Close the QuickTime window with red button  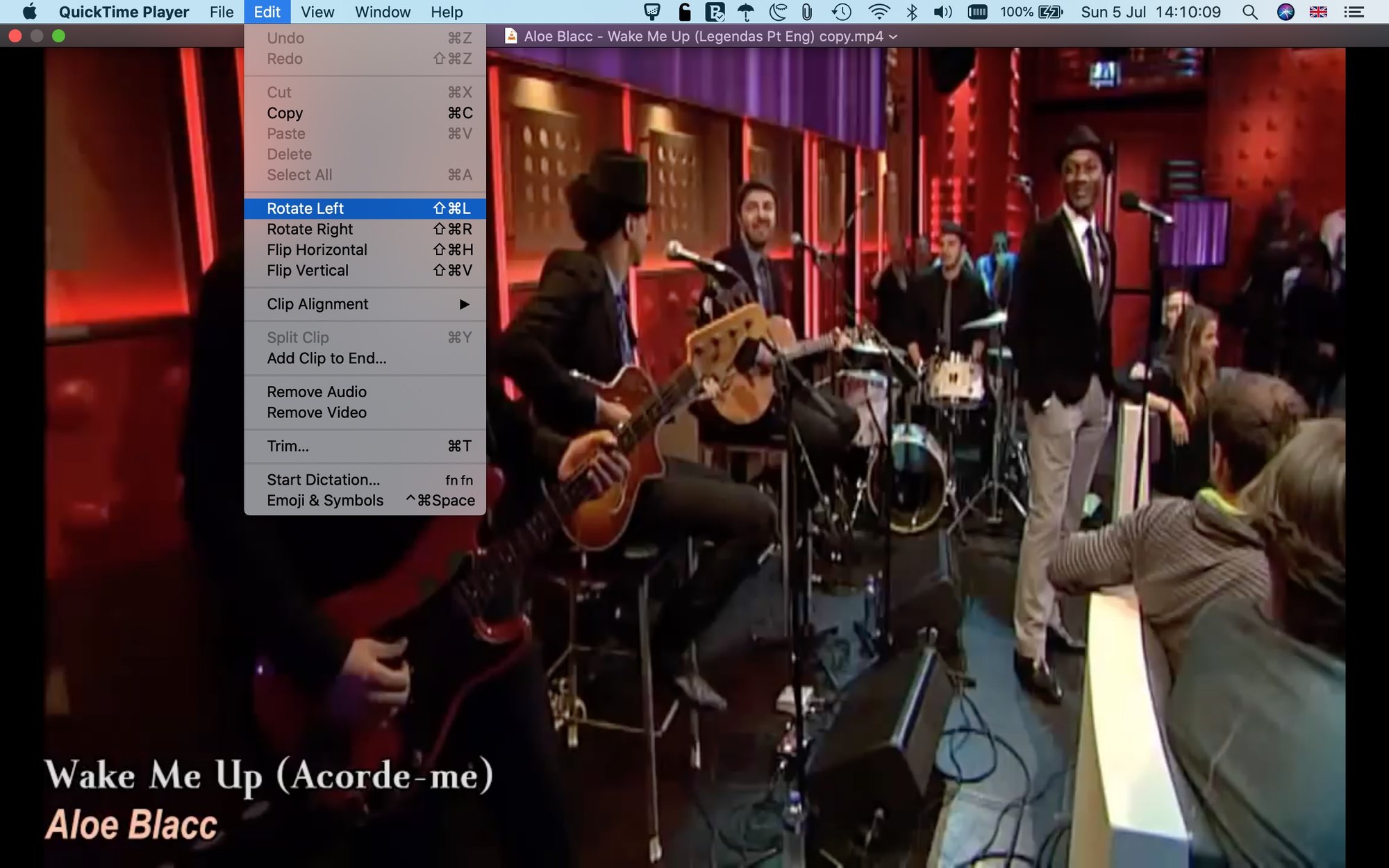pyautogui.click(x=15, y=36)
